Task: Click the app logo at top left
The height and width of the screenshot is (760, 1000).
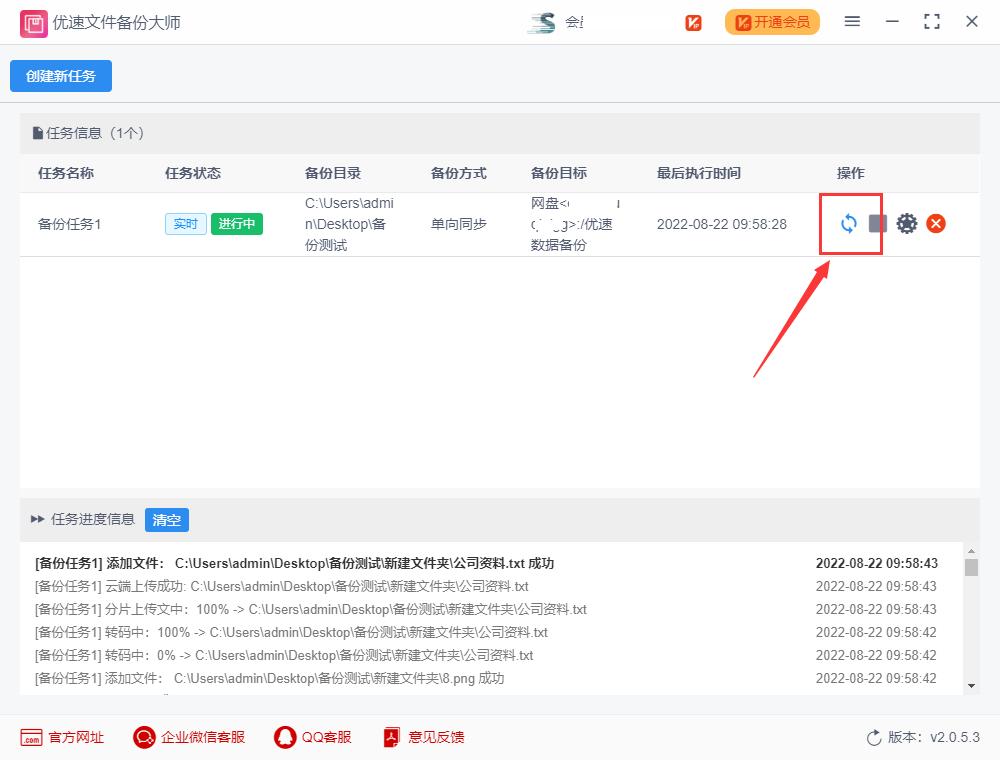Action: (33, 21)
